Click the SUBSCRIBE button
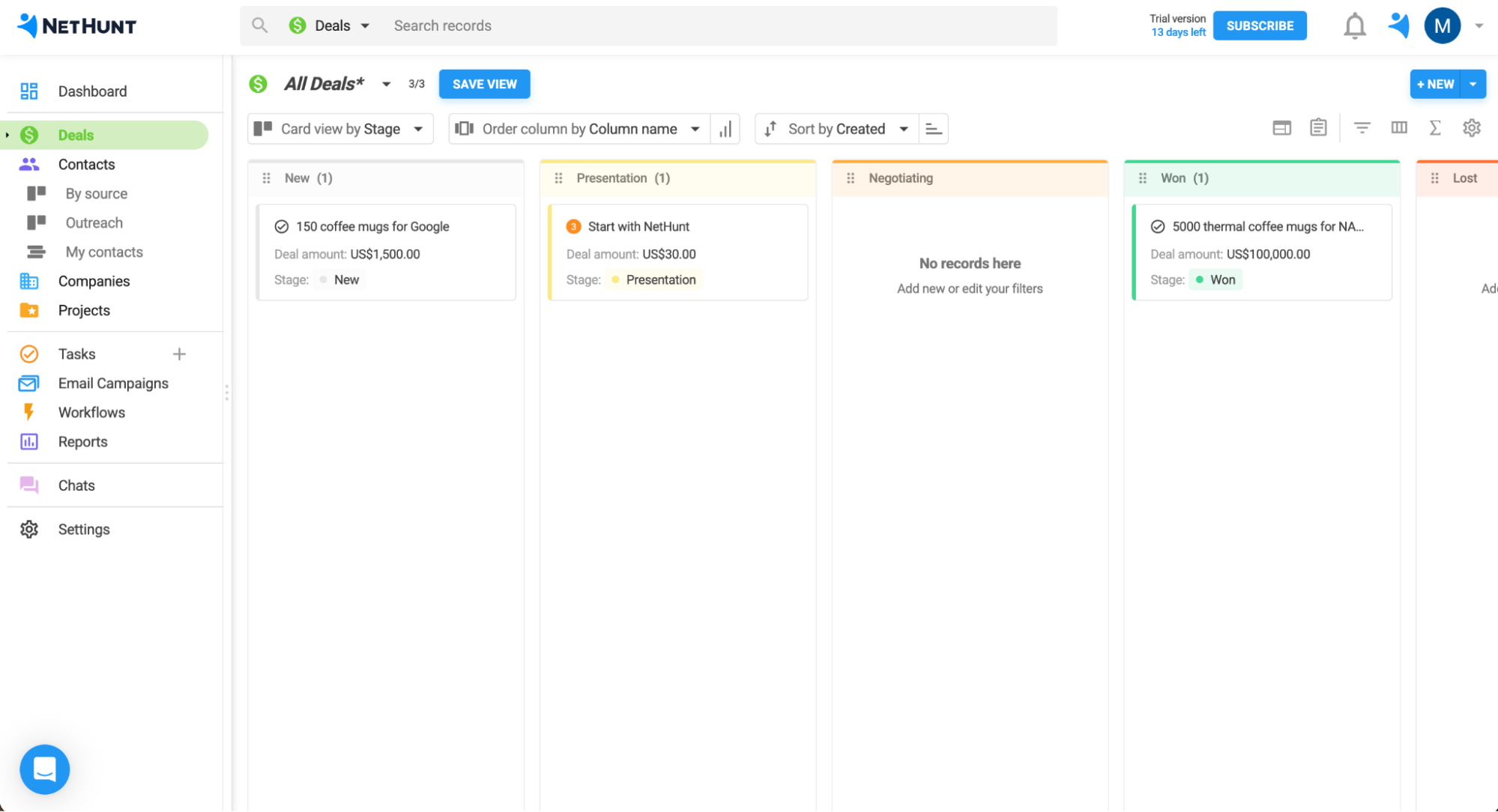This screenshot has width=1498, height=812. [1260, 25]
